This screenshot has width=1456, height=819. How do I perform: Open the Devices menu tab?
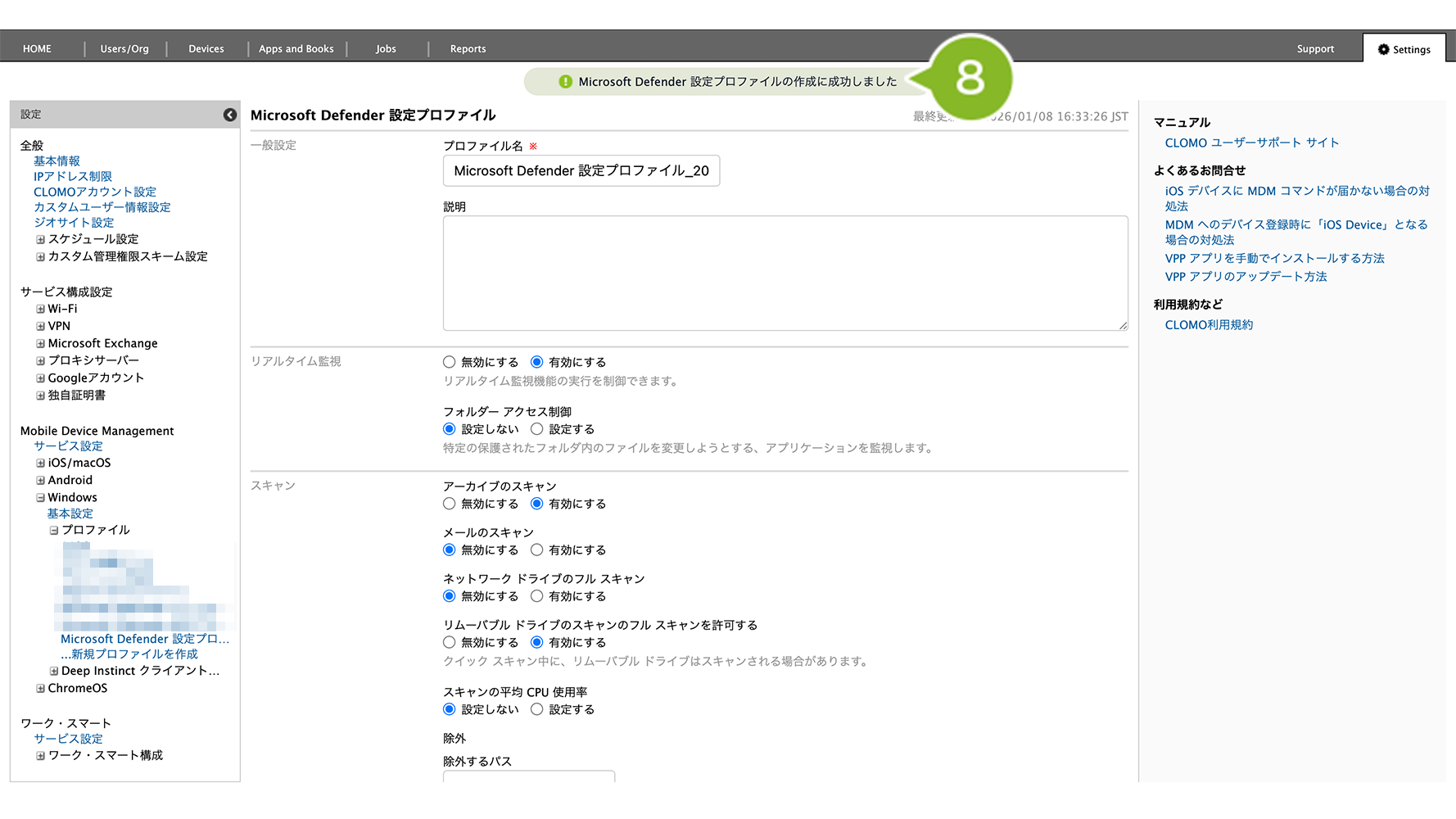pyautogui.click(x=206, y=49)
